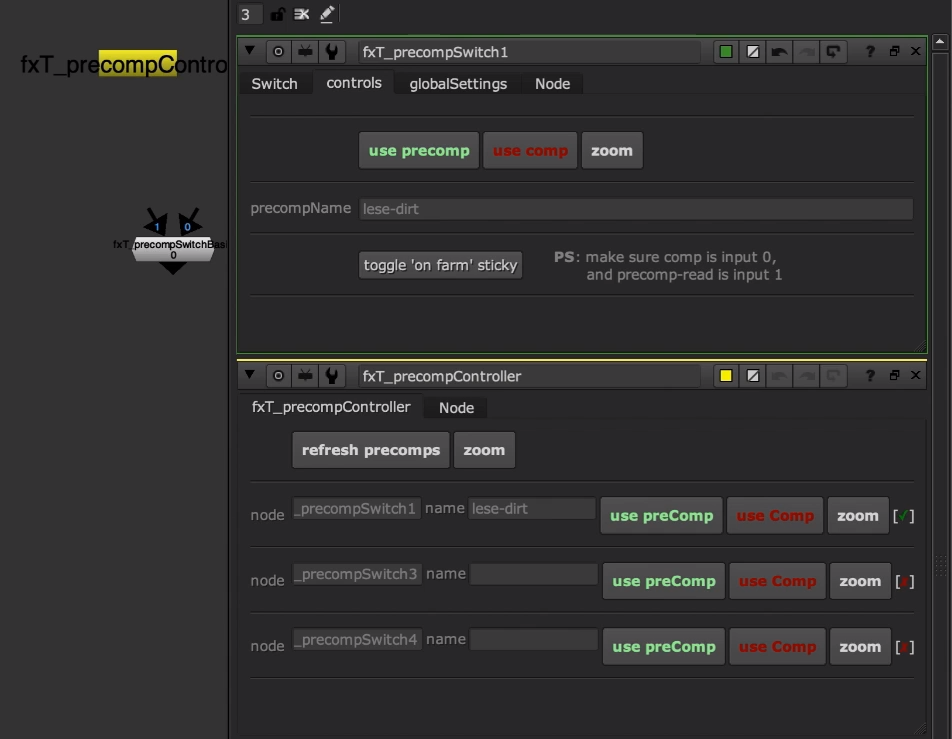
Task: Open the Node tab of fxT_precompController
Action: pos(455,407)
